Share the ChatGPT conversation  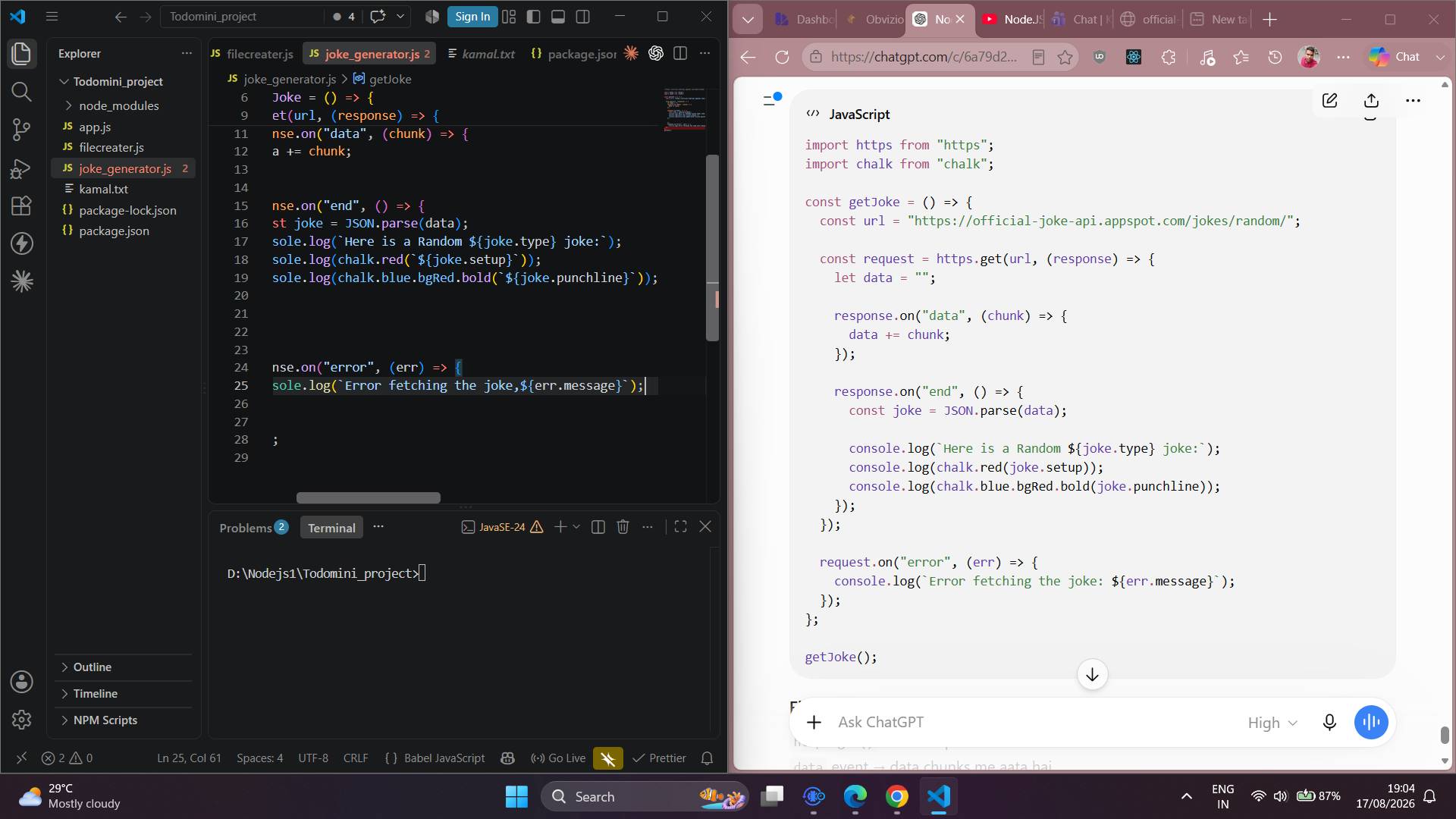[1371, 100]
